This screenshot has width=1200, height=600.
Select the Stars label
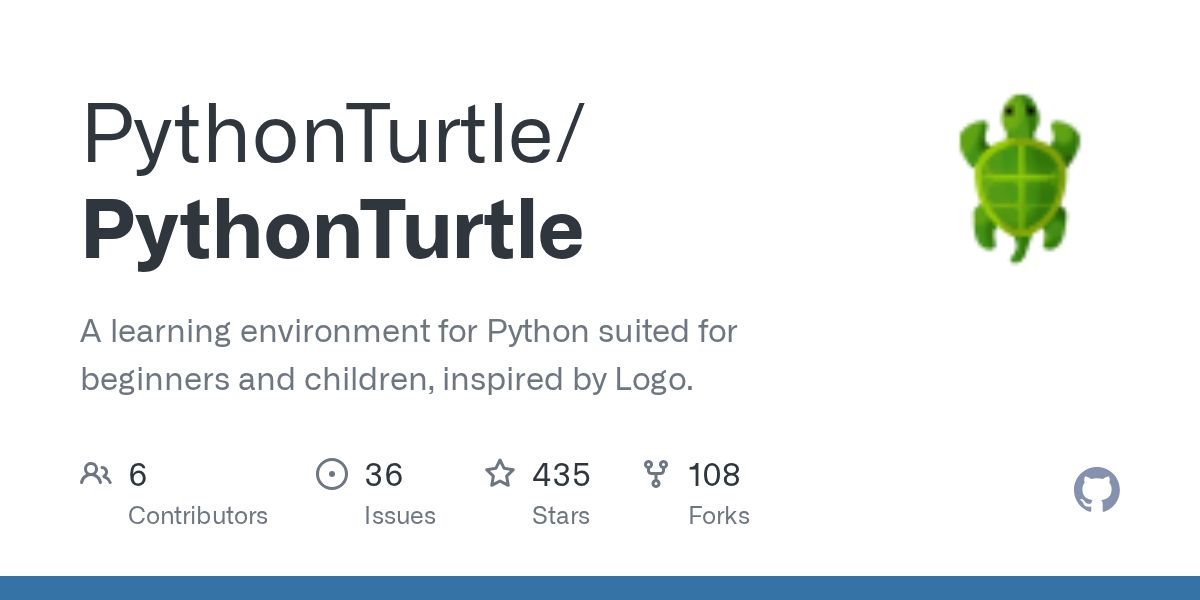click(561, 516)
